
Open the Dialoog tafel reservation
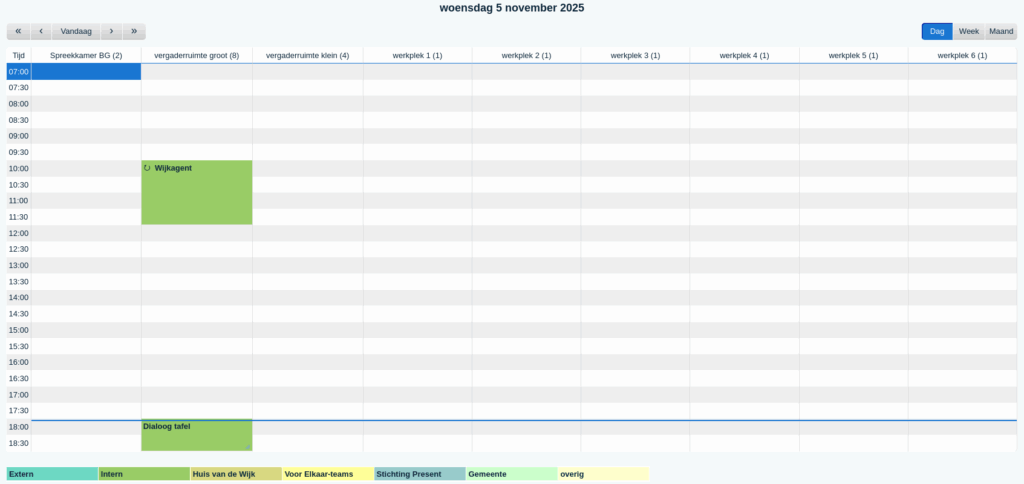tap(196, 434)
